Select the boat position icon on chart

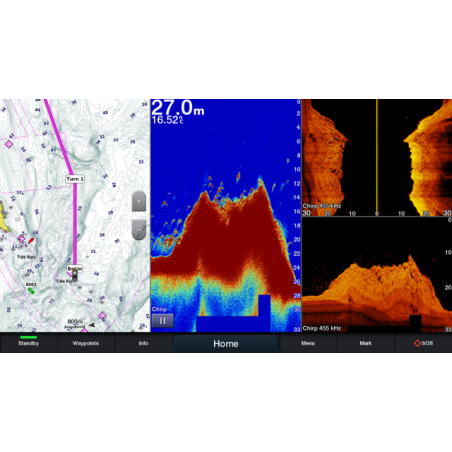click(x=75, y=275)
